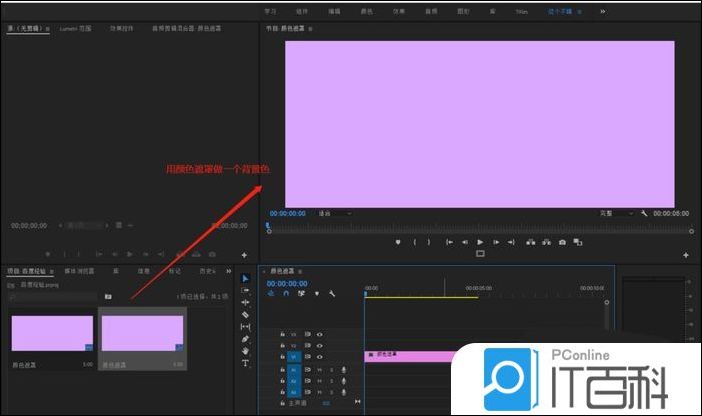Toggle V1 track targeting button
The width and height of the screenshot is (702, 416).
294,357
